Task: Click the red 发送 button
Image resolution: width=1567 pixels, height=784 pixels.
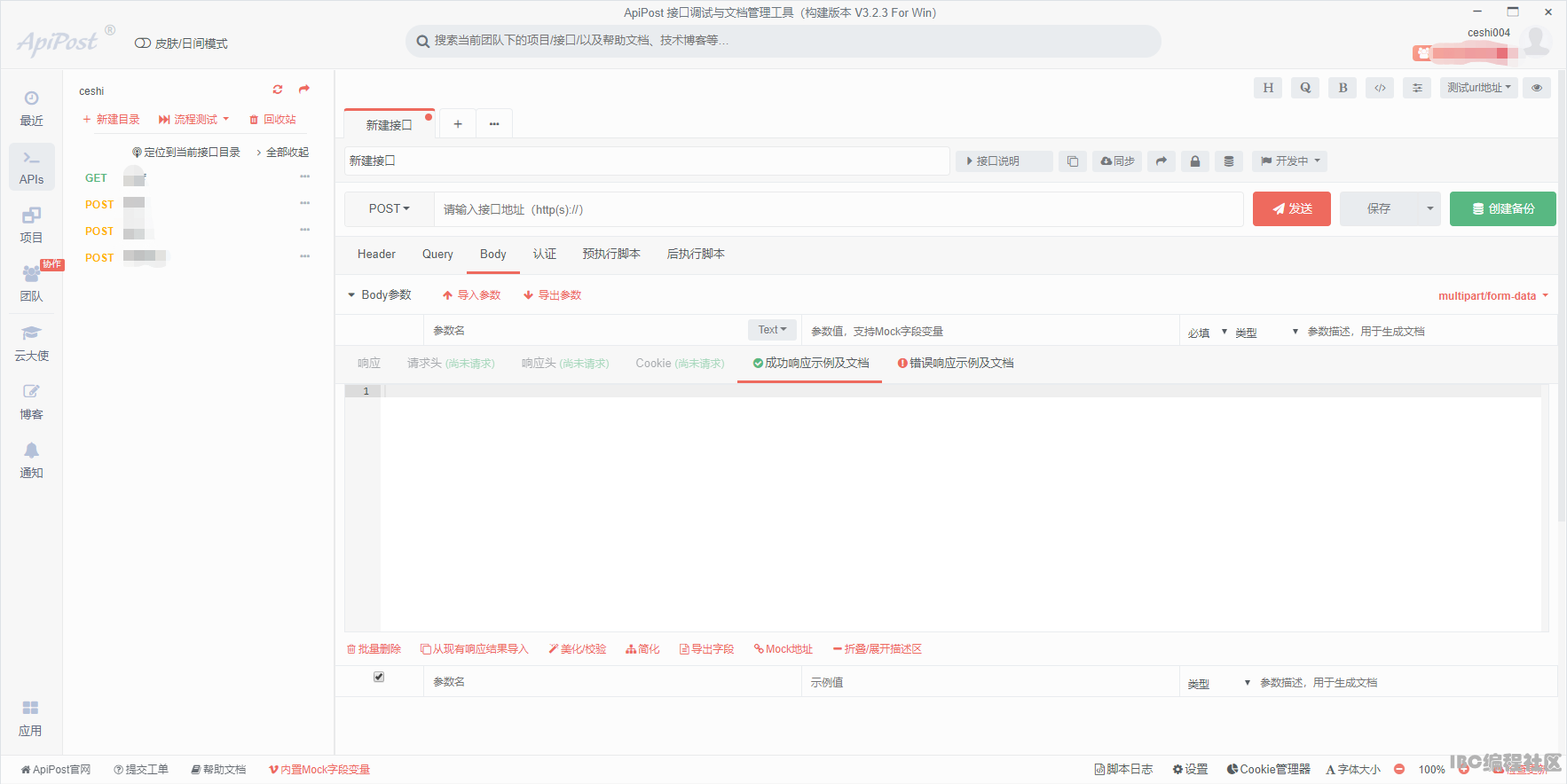Action: click(x=1292, y=209)
